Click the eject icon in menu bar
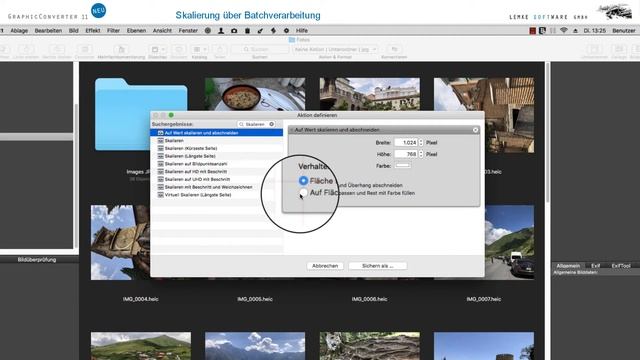The height and width of the screenshot is (360, 640). click(x=576, y=31)
